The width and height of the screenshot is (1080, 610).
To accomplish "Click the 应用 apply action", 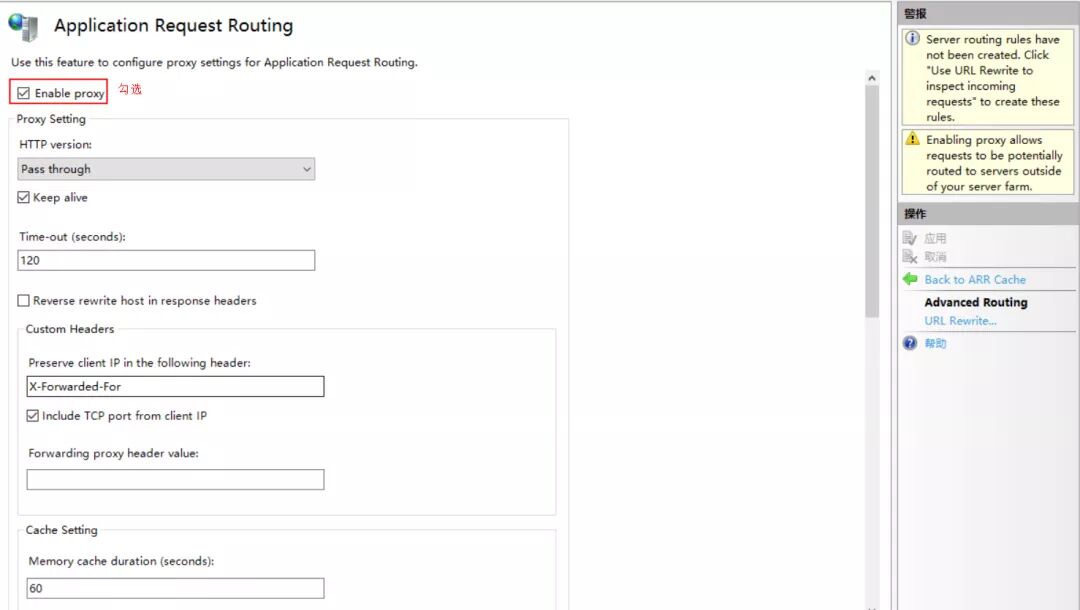I will 935,238.
